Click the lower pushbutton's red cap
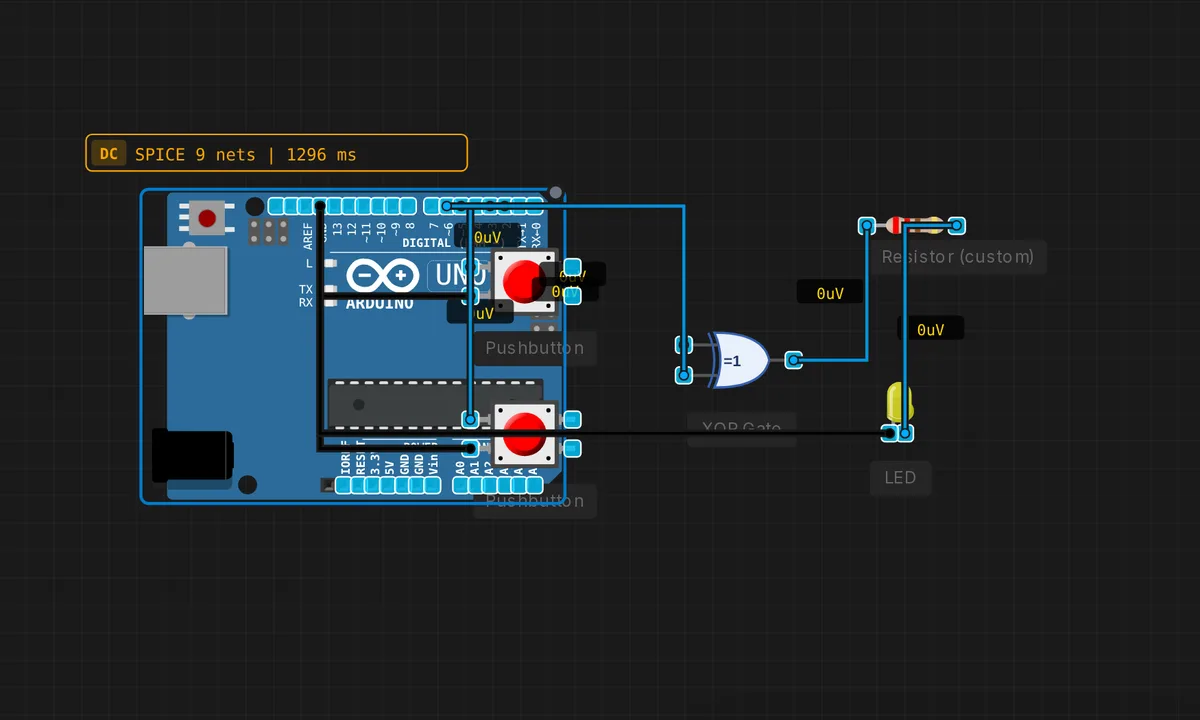The width and height of the screenshot is (1200, 720). 524,434
